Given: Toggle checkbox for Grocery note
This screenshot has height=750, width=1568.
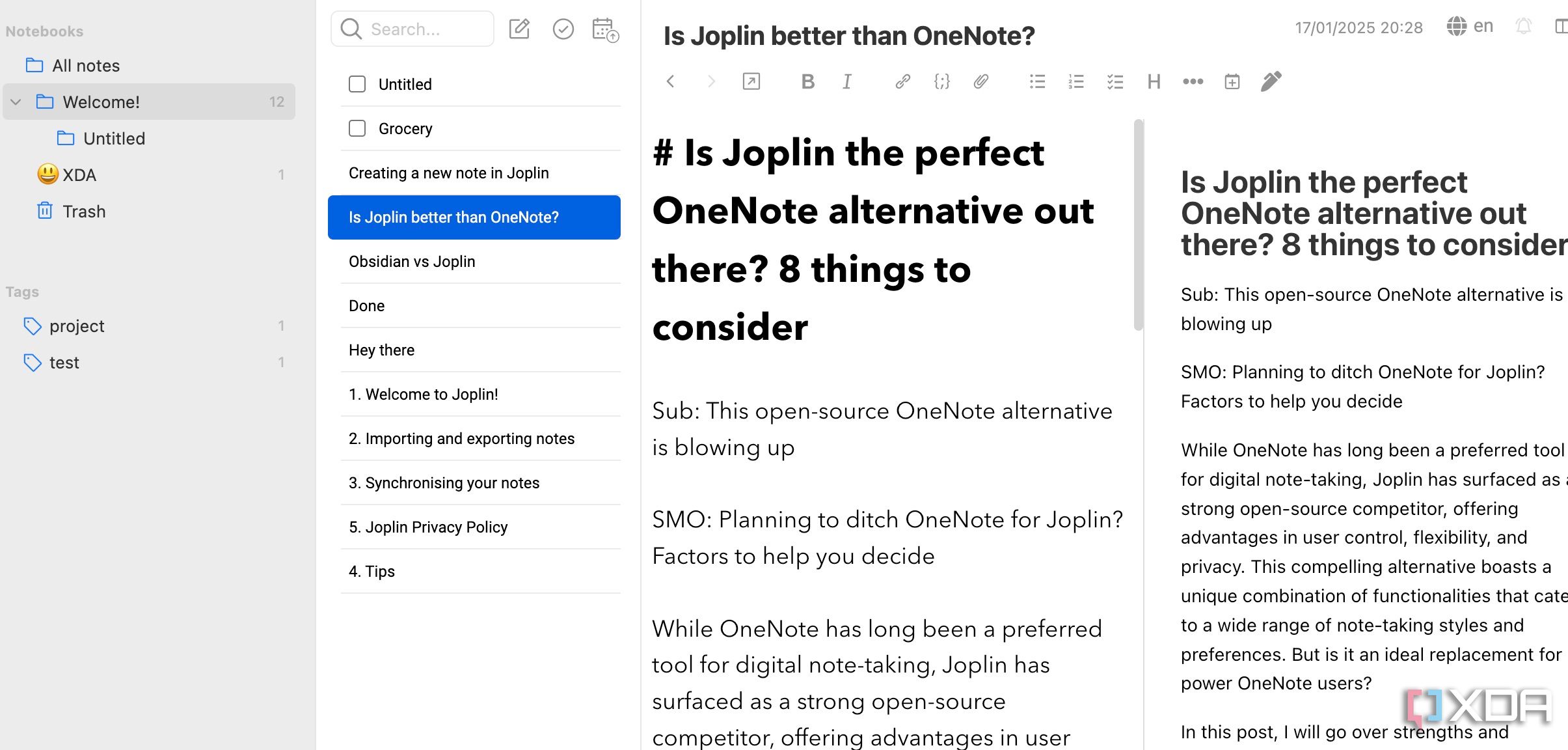Looking at the screenshot, I should click(x=357, y=128).
